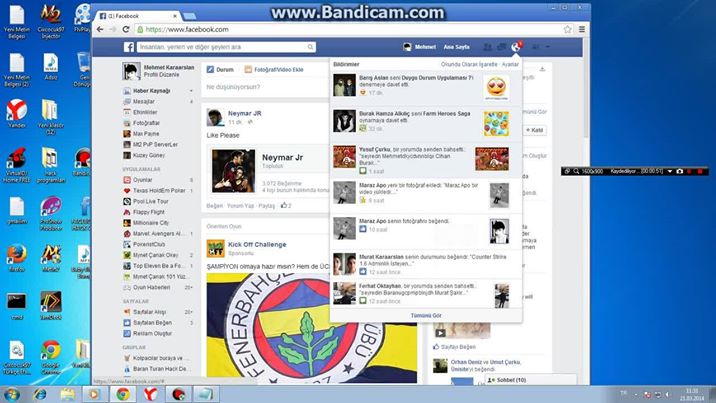This screenshot has height=403, width=716.
Task: Open Sohbet (10) chat bar
Action: (x=530, y=380)
